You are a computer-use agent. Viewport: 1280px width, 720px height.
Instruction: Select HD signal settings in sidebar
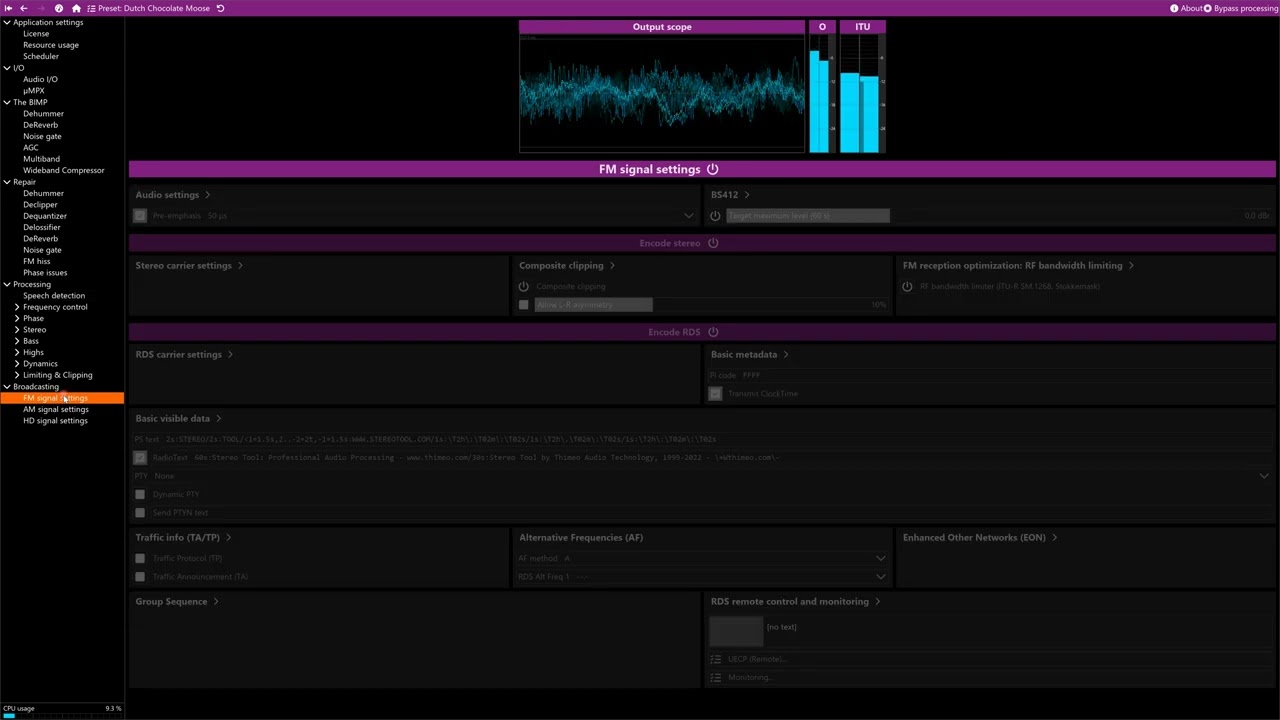click(x=55, y=421)
